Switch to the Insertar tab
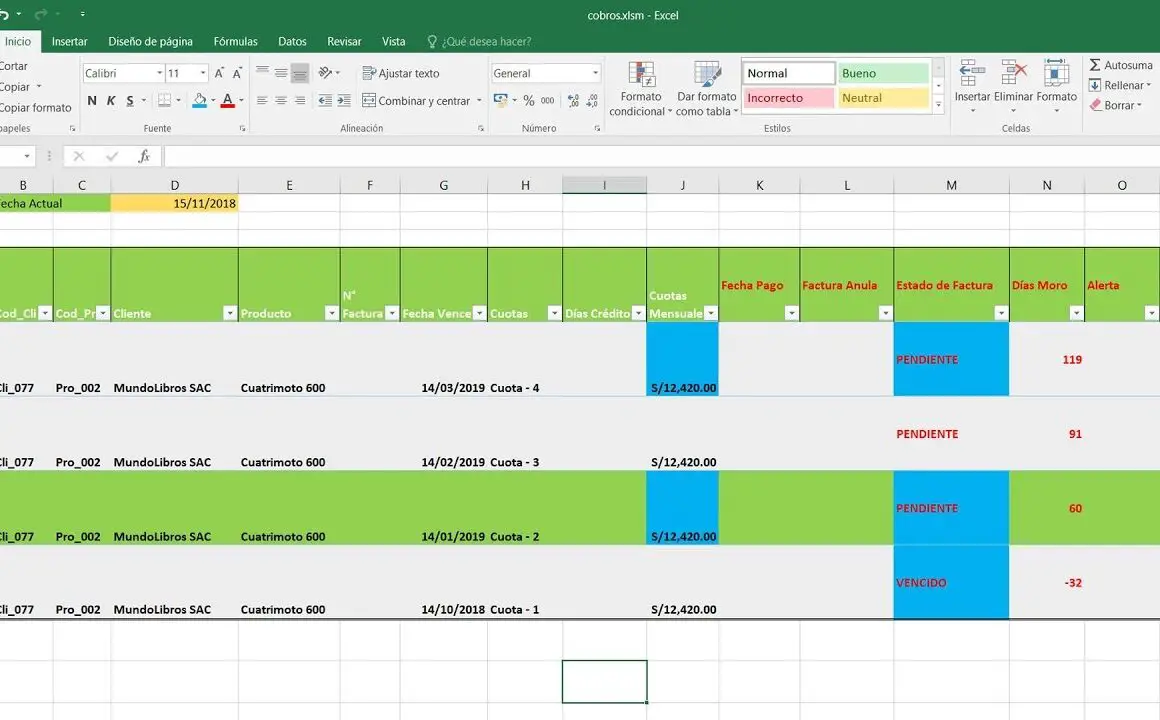This screenshot has width=1160, height=720. 70,42
